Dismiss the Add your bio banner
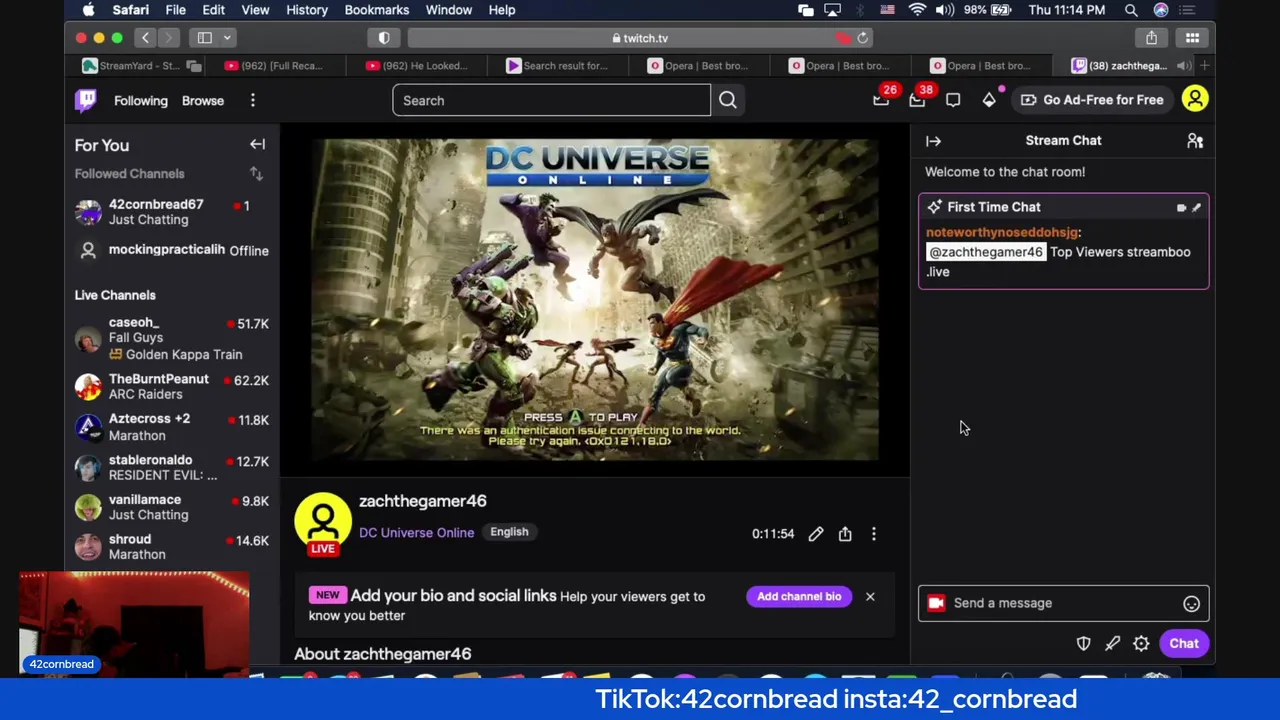This screenshot has height=720, width=1280. [870, 597]
